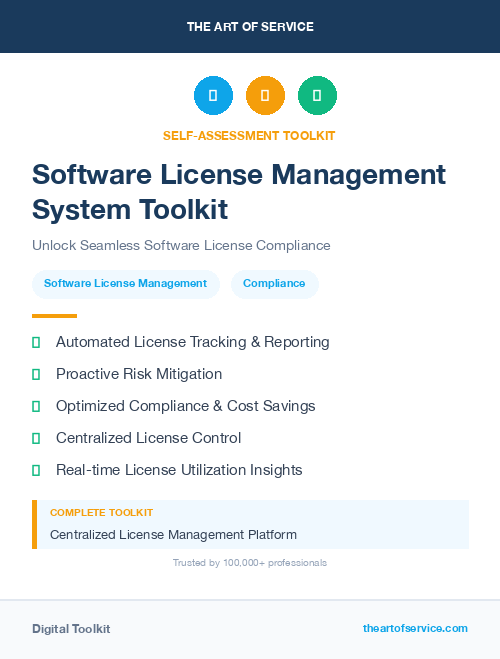Click Centralized License Management Platform text

(x=174, y=535)
